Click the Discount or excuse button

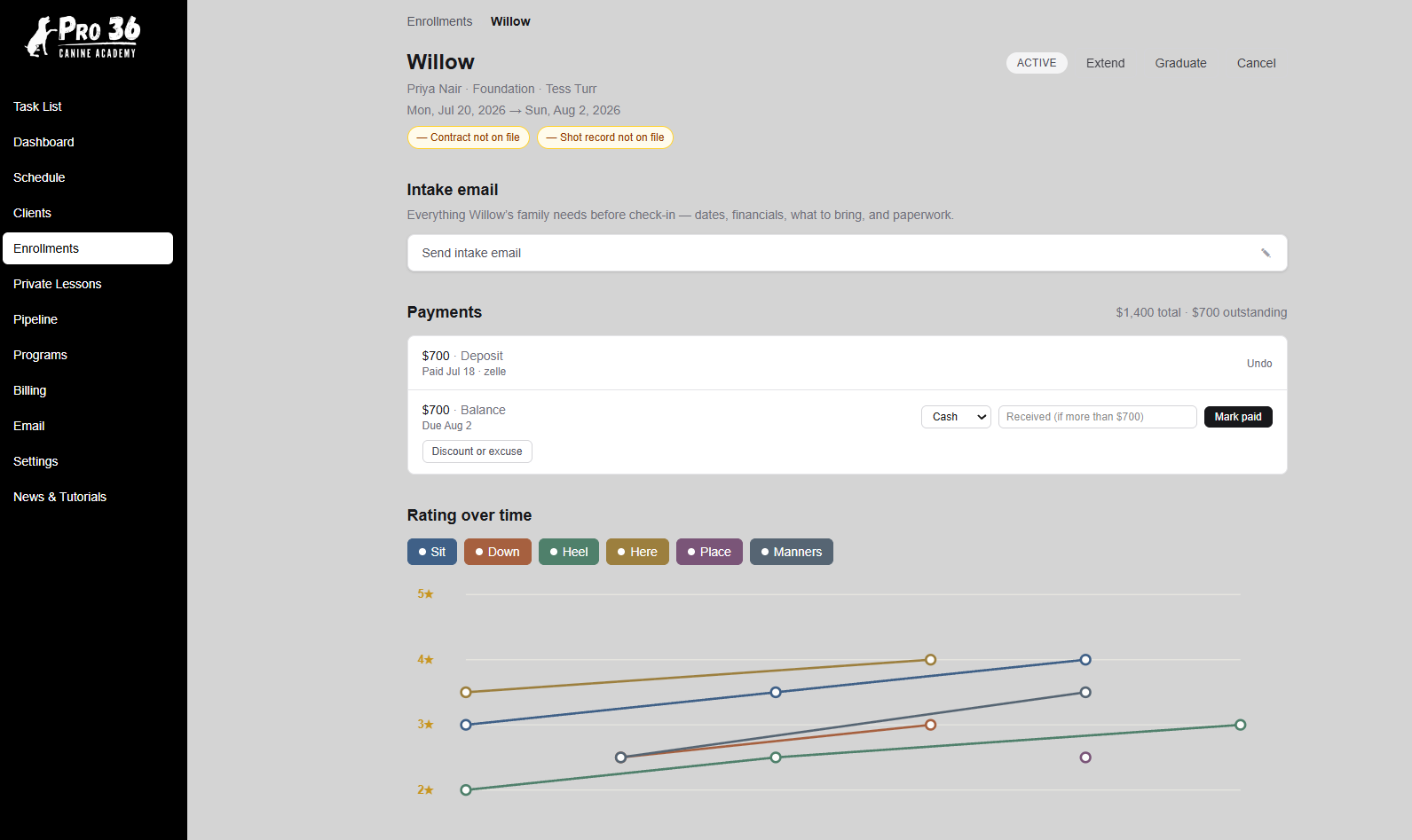point(477,451)
